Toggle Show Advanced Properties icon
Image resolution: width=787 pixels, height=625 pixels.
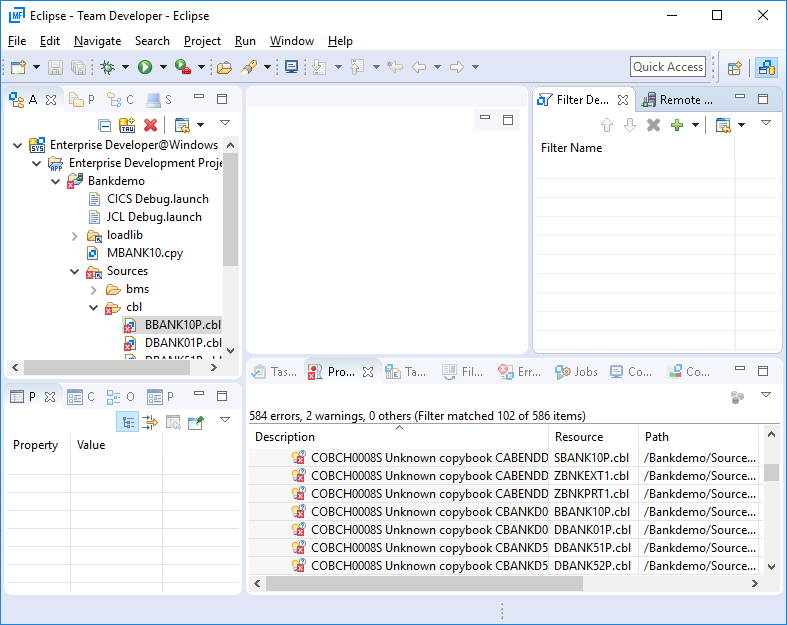pos(150,422)
